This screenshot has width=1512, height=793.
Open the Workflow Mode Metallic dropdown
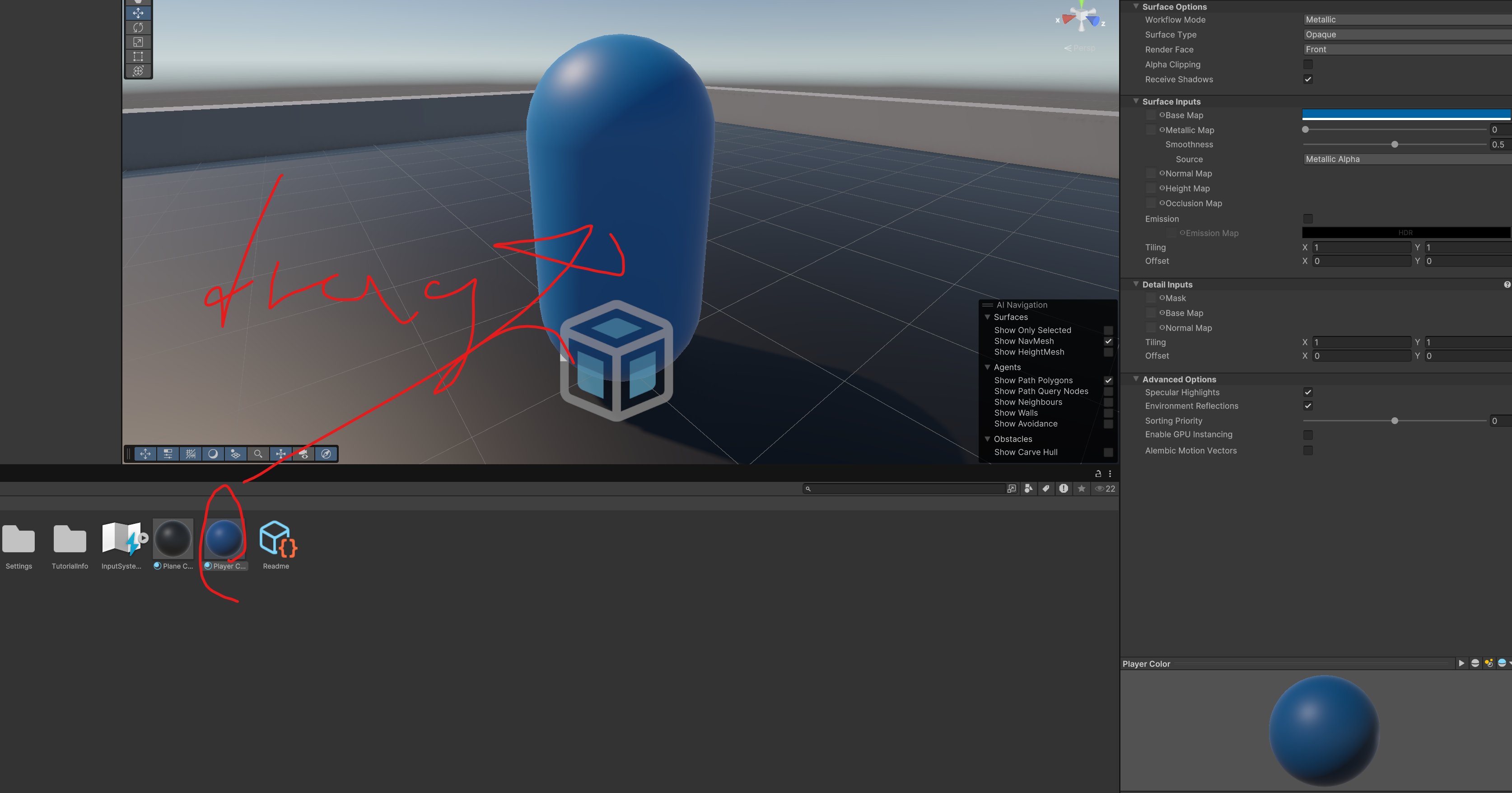click(x=1406, y=20)
